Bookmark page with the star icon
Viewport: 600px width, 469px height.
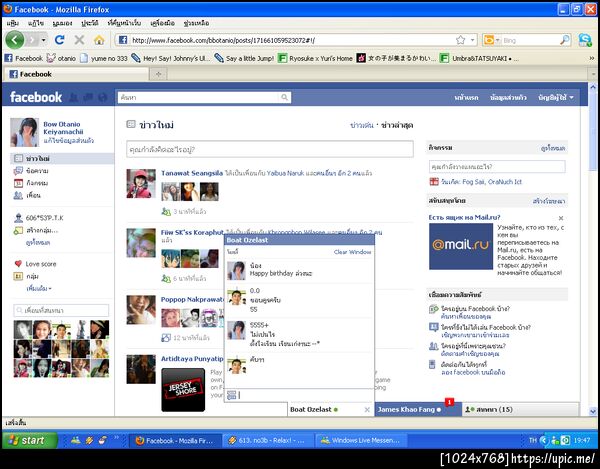461,40
